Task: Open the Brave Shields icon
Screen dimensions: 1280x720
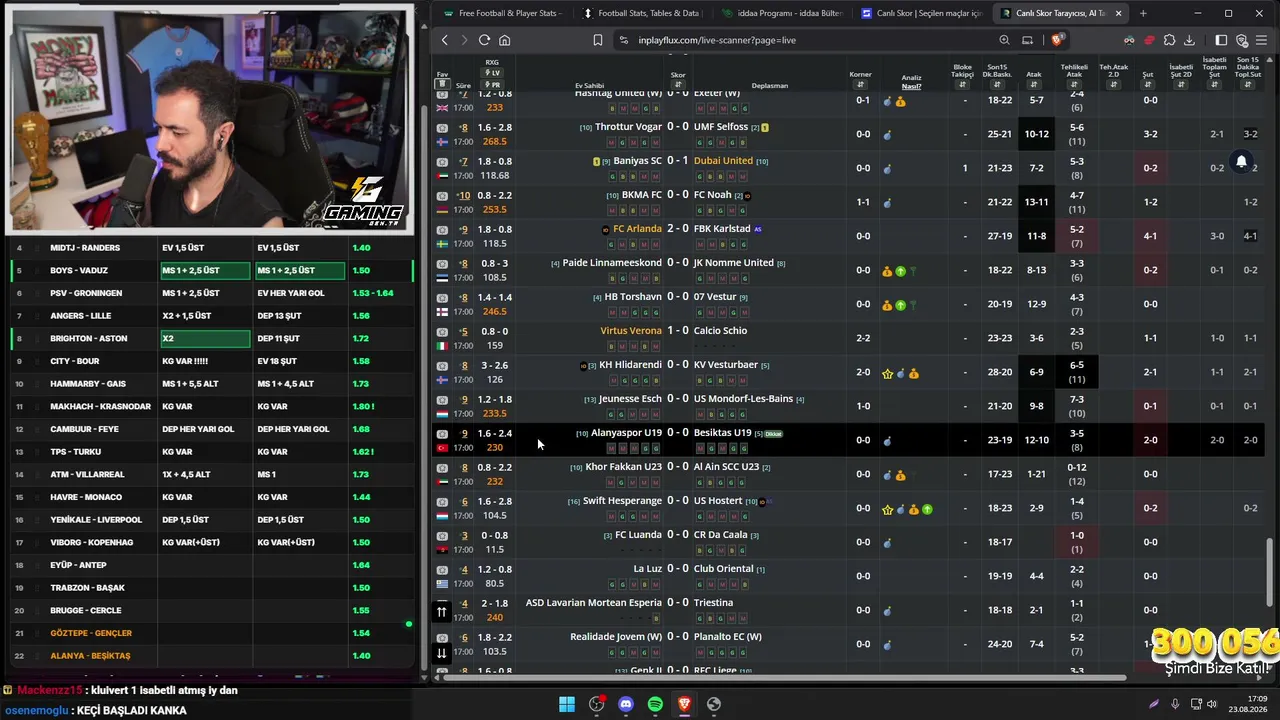Action: point(1058,40)
